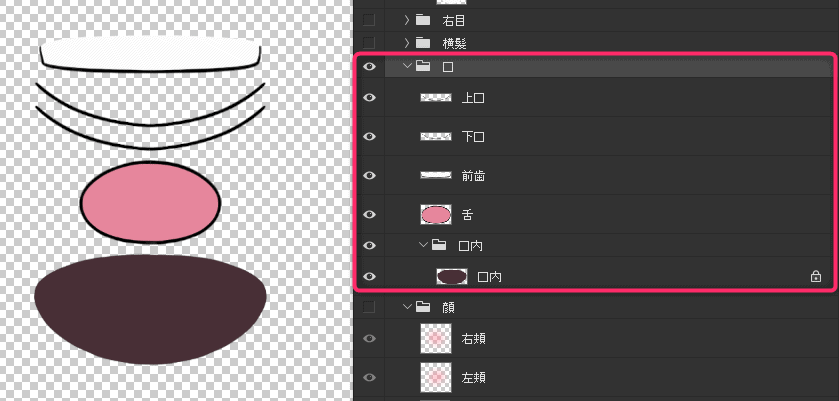The image size is (839, 401).
Task: Expand the 横髪 group arrow
Action: [406, 42]
